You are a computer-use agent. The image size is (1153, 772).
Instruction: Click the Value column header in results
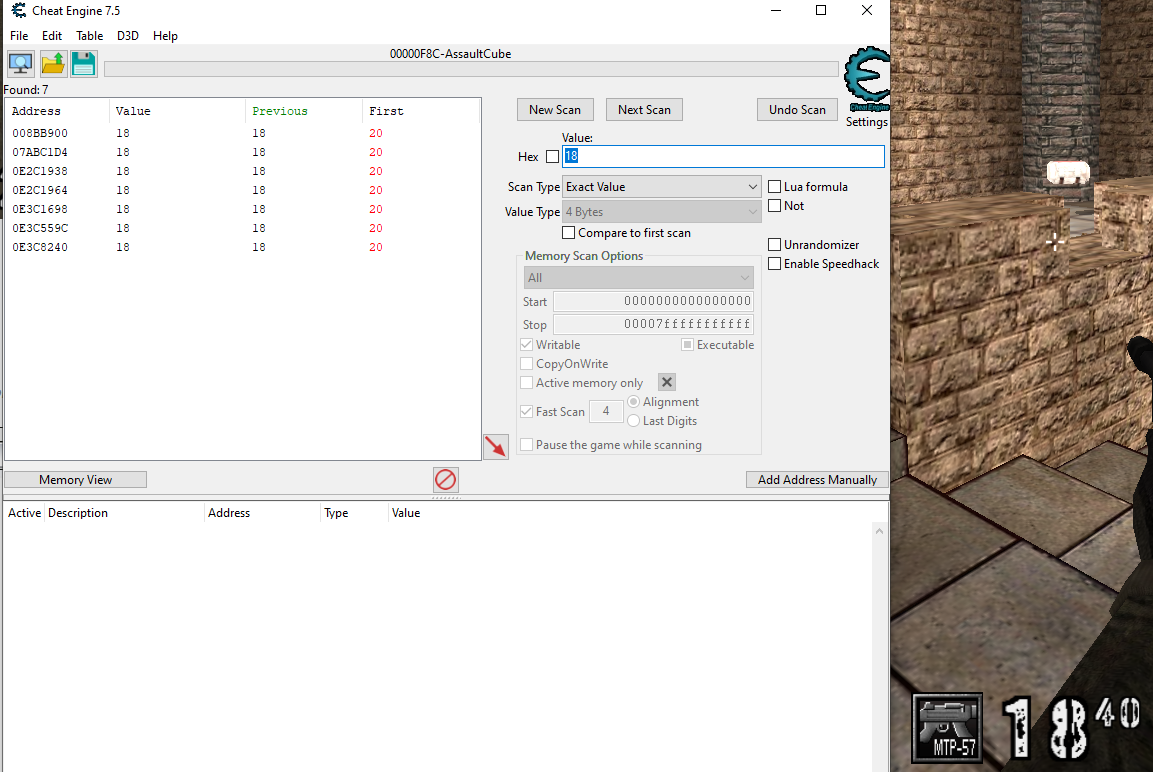(177, 111)
